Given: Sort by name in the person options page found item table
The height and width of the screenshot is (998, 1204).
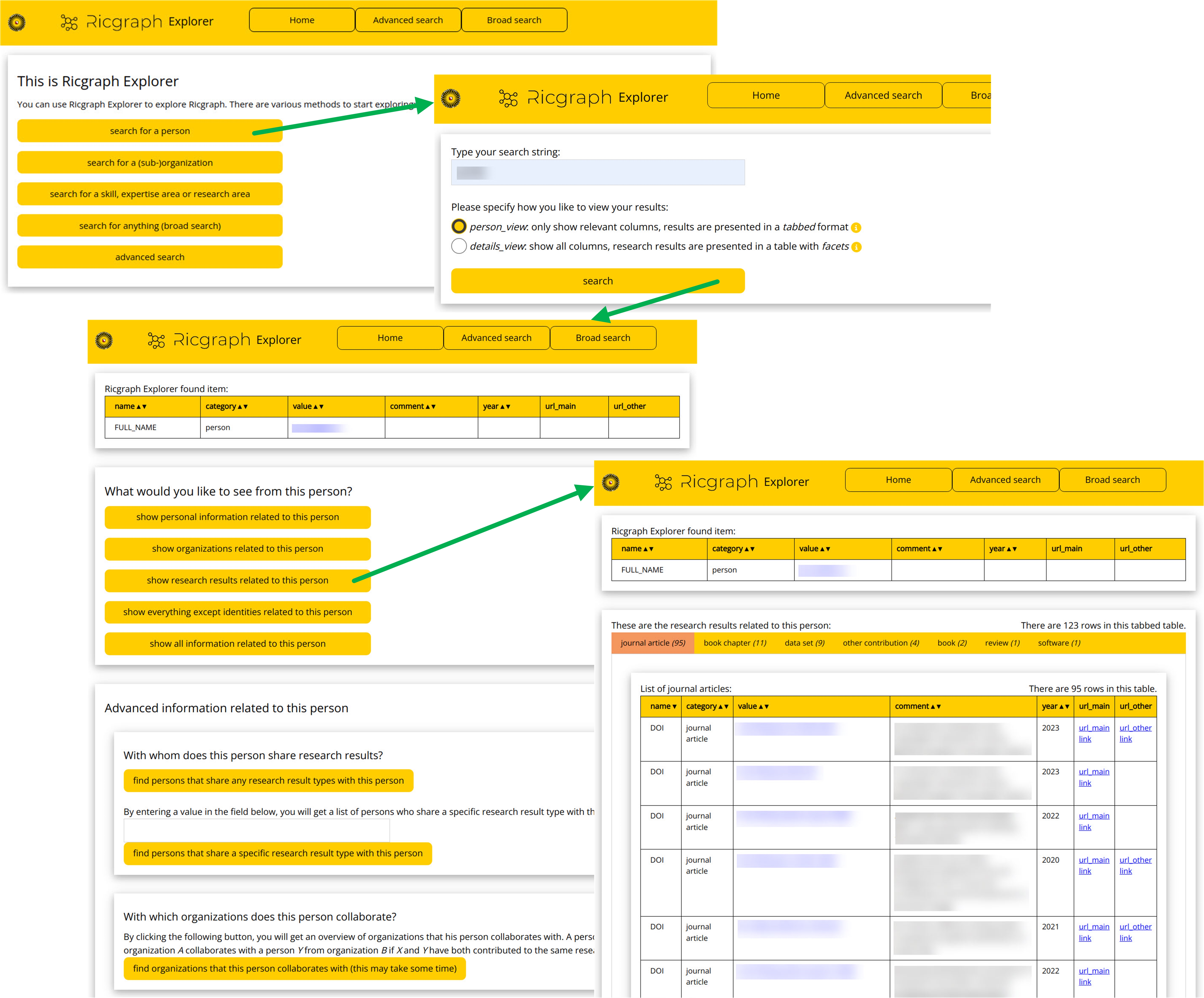Looking at the screenshot, I should pos(131,406).
